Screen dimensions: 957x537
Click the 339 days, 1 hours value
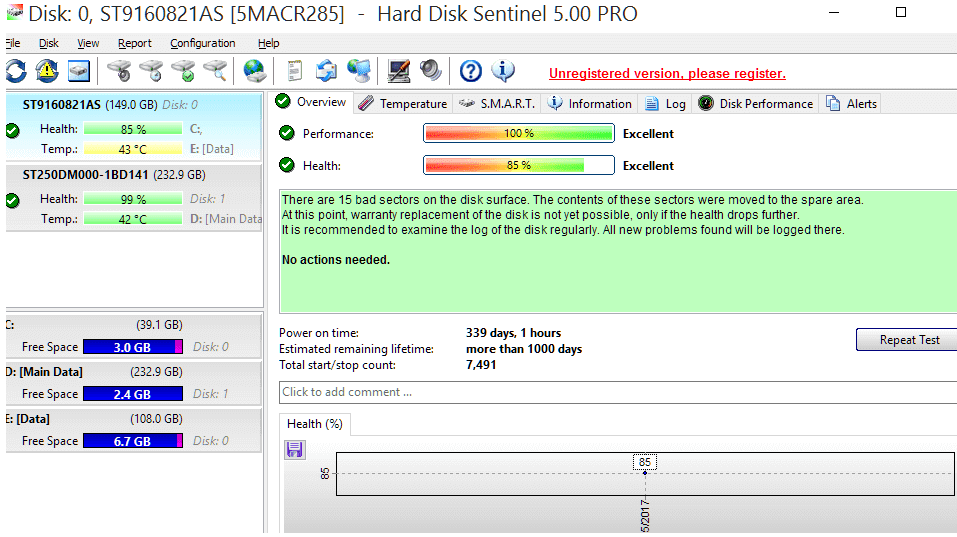click(x=513, y=333)
